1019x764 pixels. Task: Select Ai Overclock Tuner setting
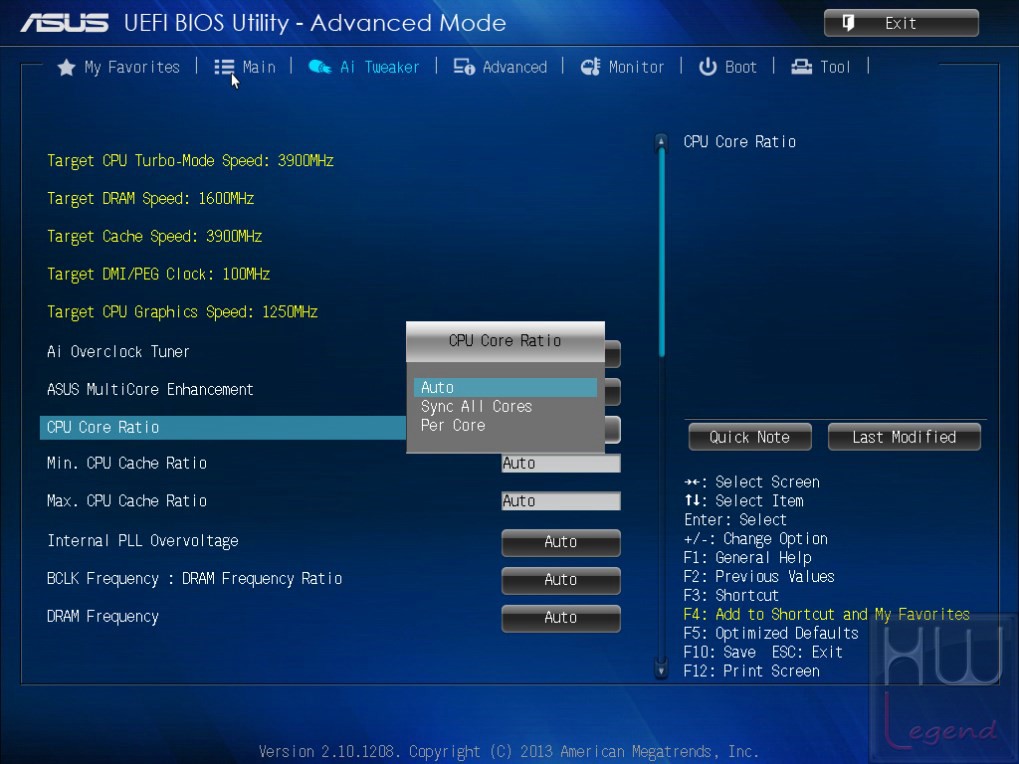click(x=118, y=351)
